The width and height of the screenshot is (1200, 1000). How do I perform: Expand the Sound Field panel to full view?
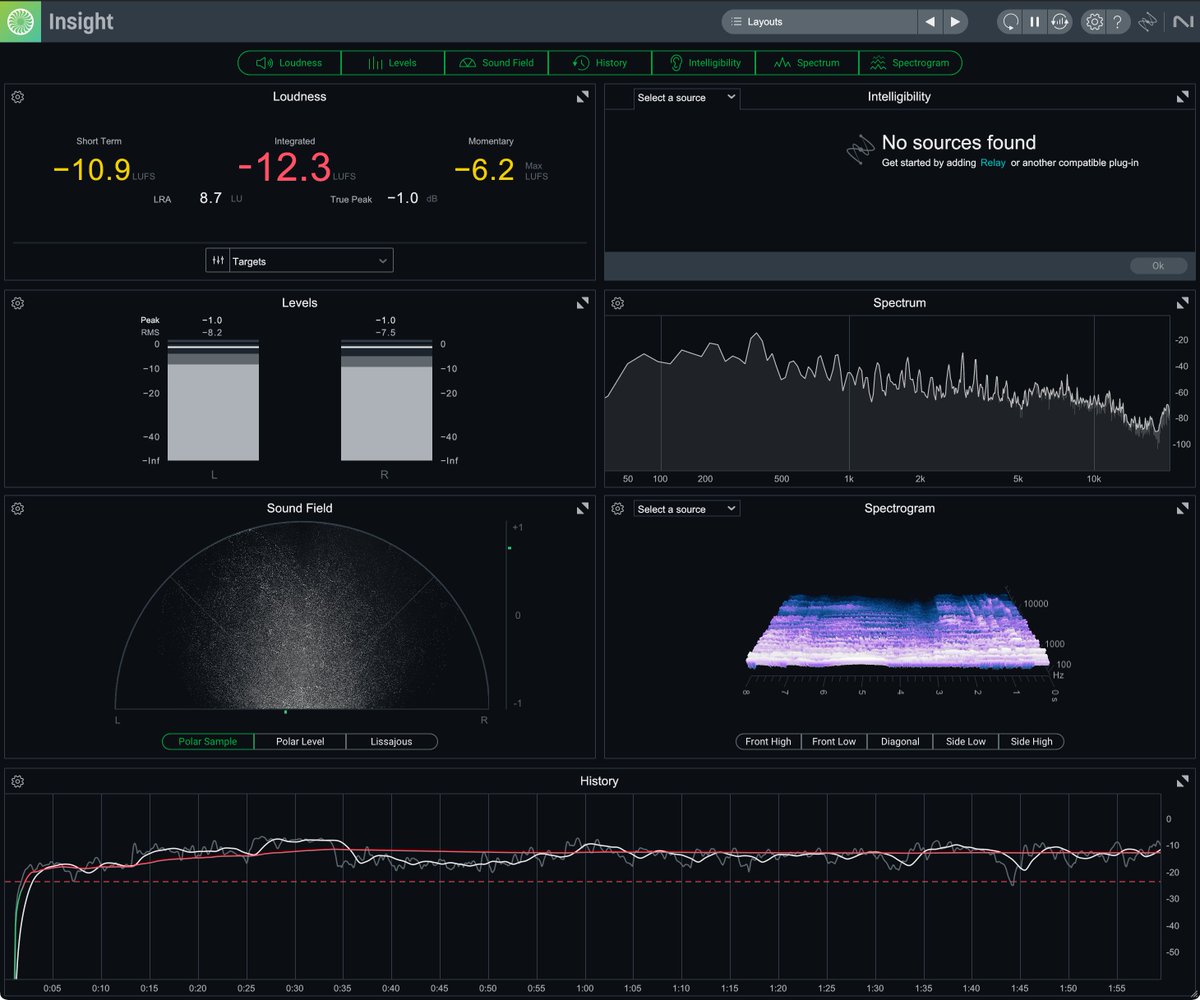(582, 509)
